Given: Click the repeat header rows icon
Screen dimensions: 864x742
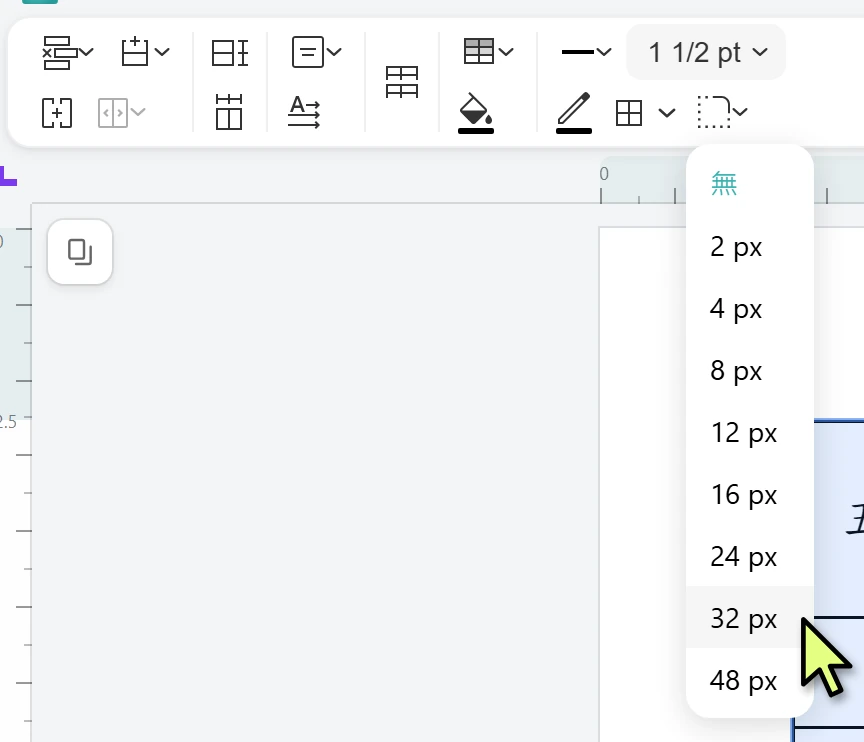Looking at the screenshot, I should pyautogui.click(x=402, y=83).
